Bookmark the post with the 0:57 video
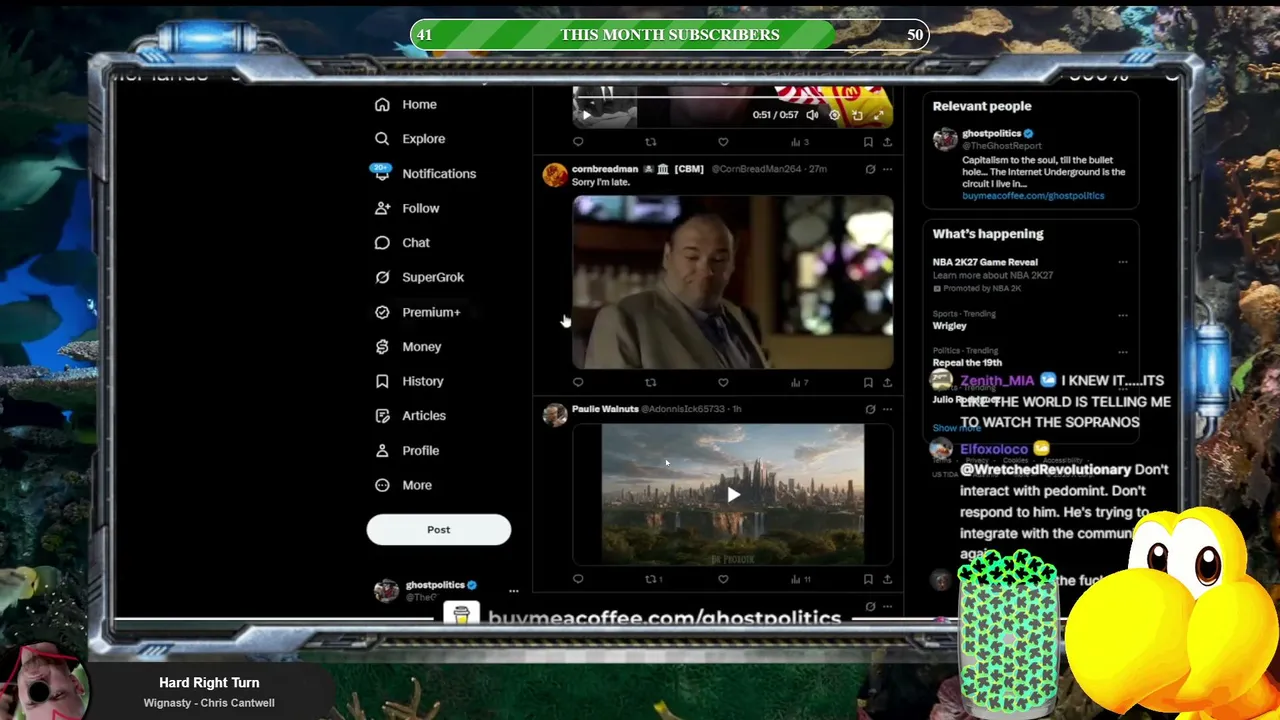Screen dimensions: 1280x720 tap(868, 142)
